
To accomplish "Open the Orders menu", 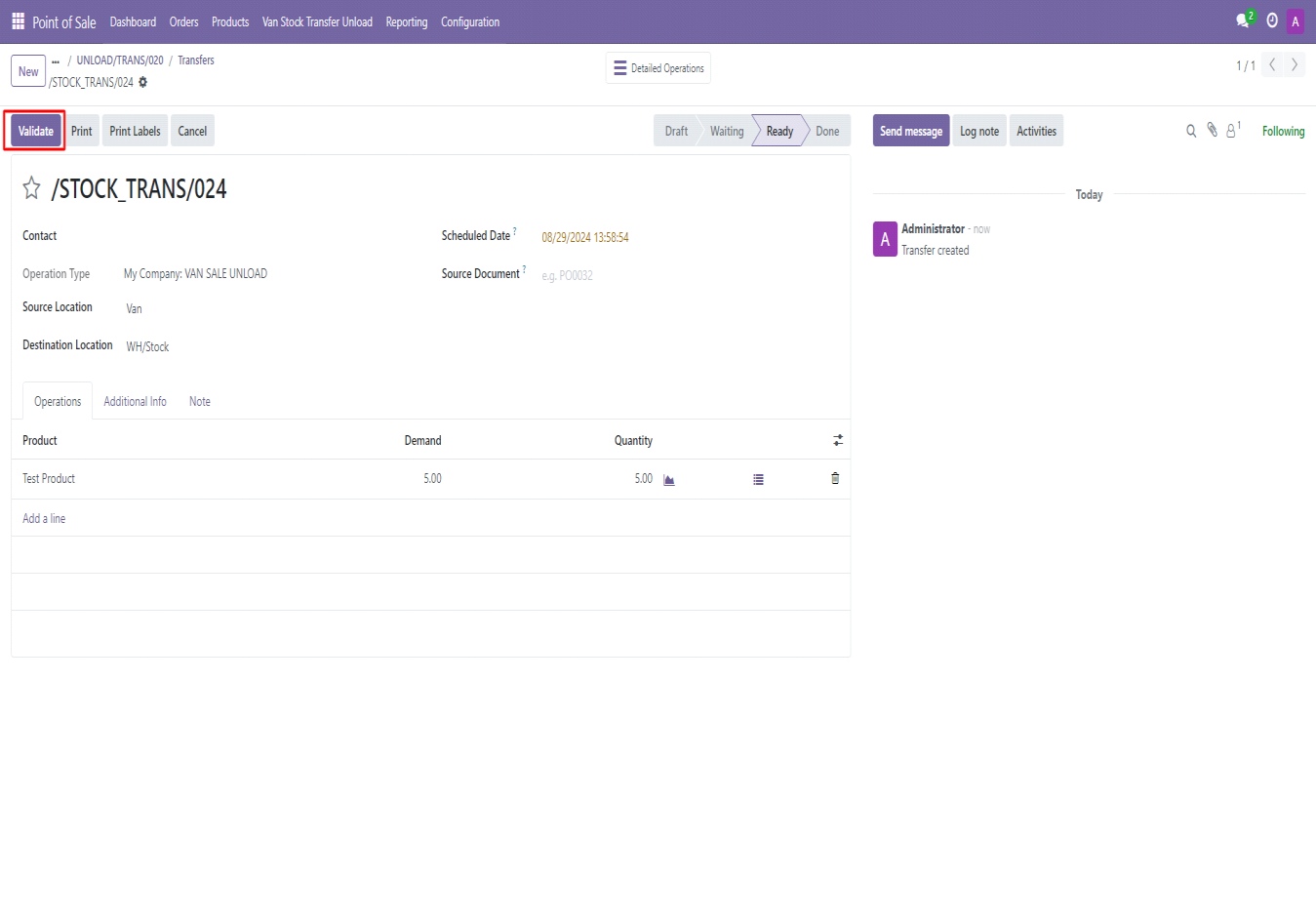I will (183, 21).
